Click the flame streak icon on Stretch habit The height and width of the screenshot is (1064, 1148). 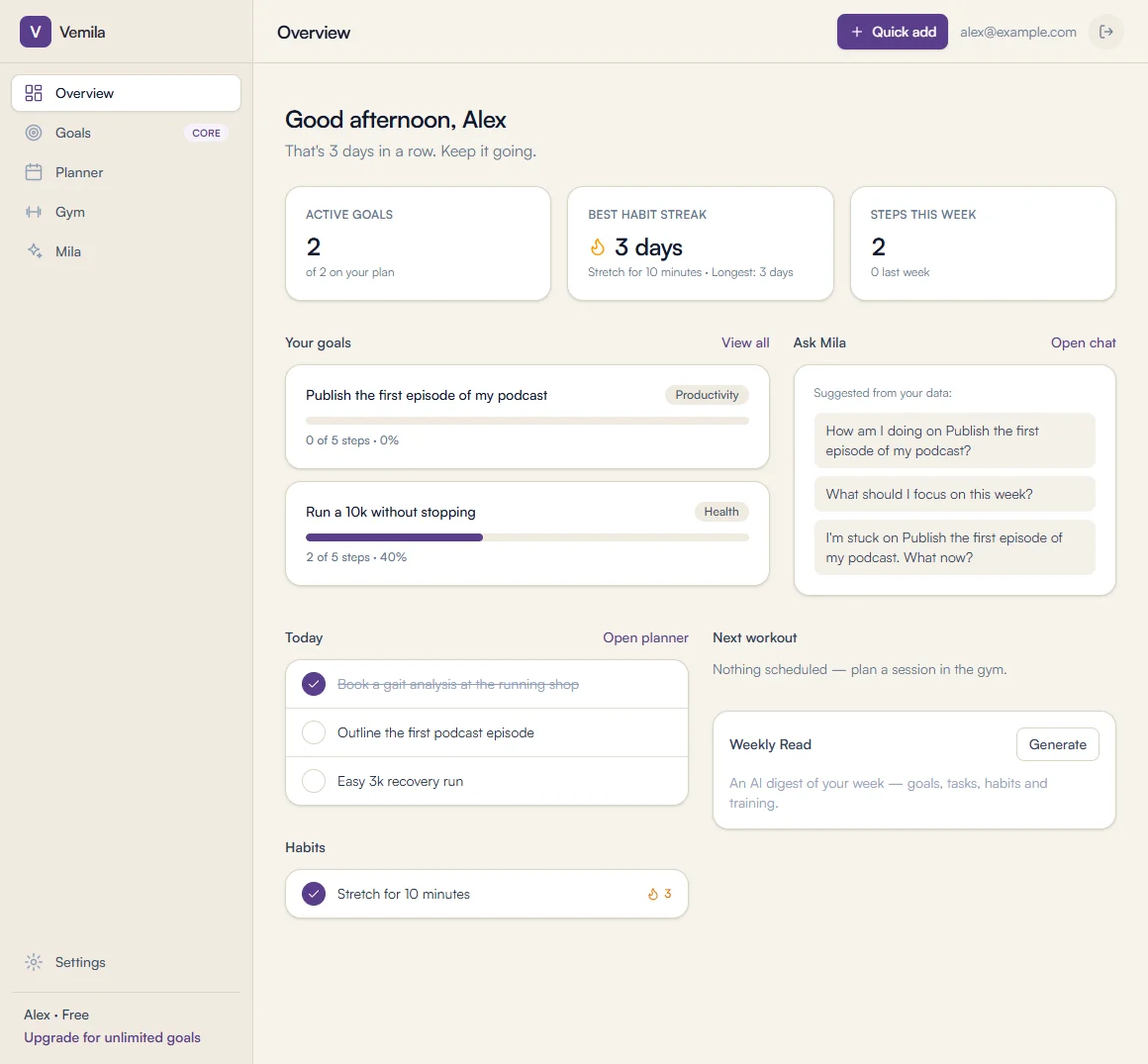[653, 894]
